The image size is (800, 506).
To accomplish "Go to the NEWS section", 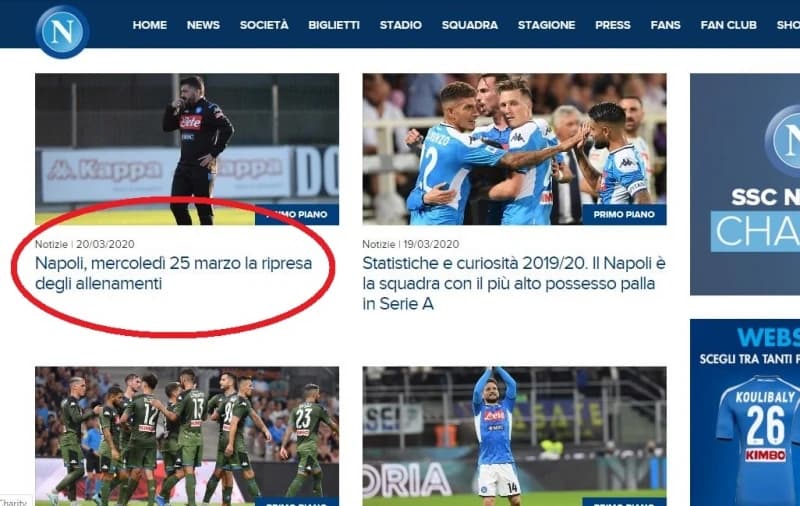I will click(203, 25).
